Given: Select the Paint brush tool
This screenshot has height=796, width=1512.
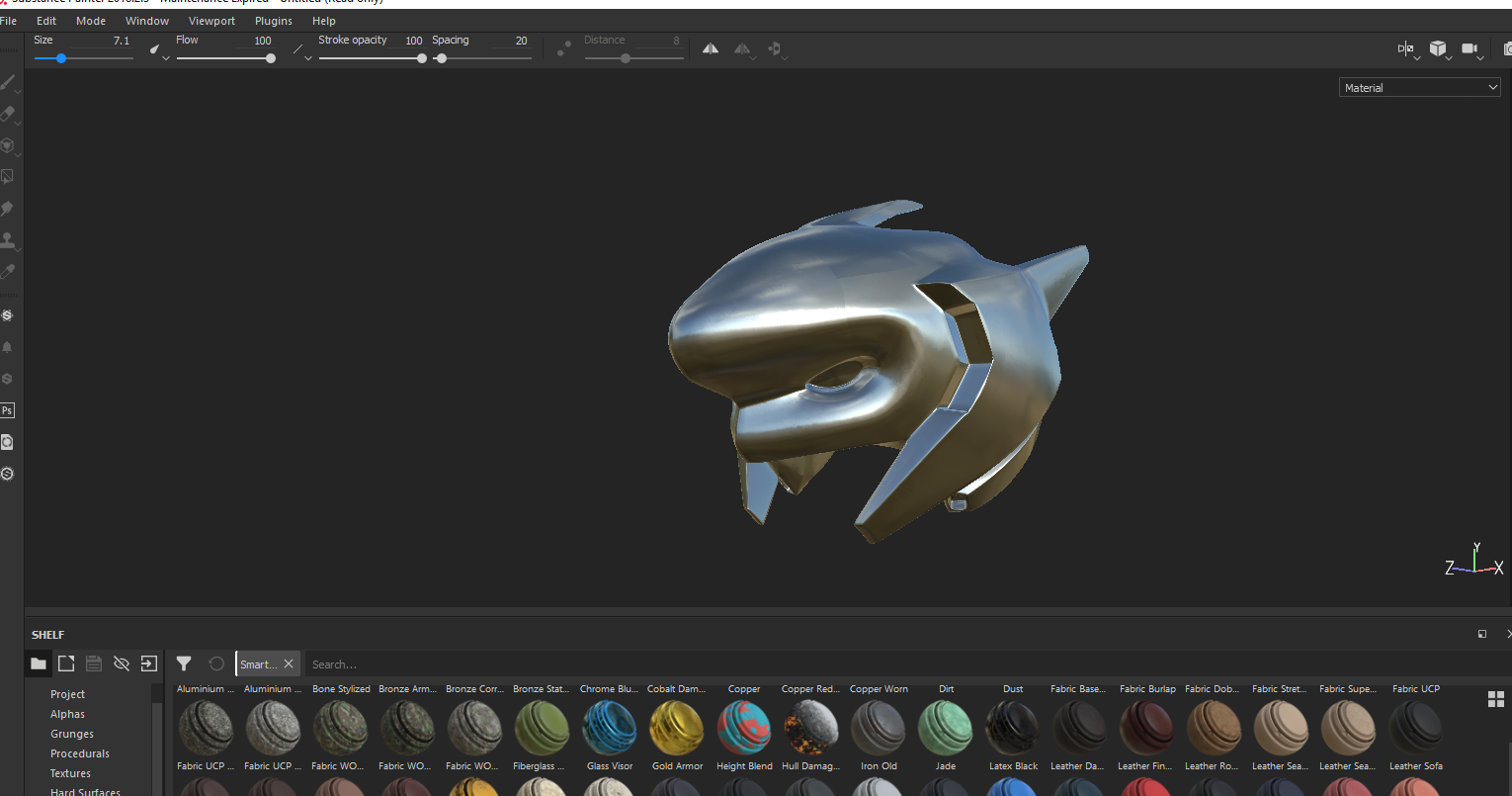Looking at the screenshot, I should click(x=8, y=83).
